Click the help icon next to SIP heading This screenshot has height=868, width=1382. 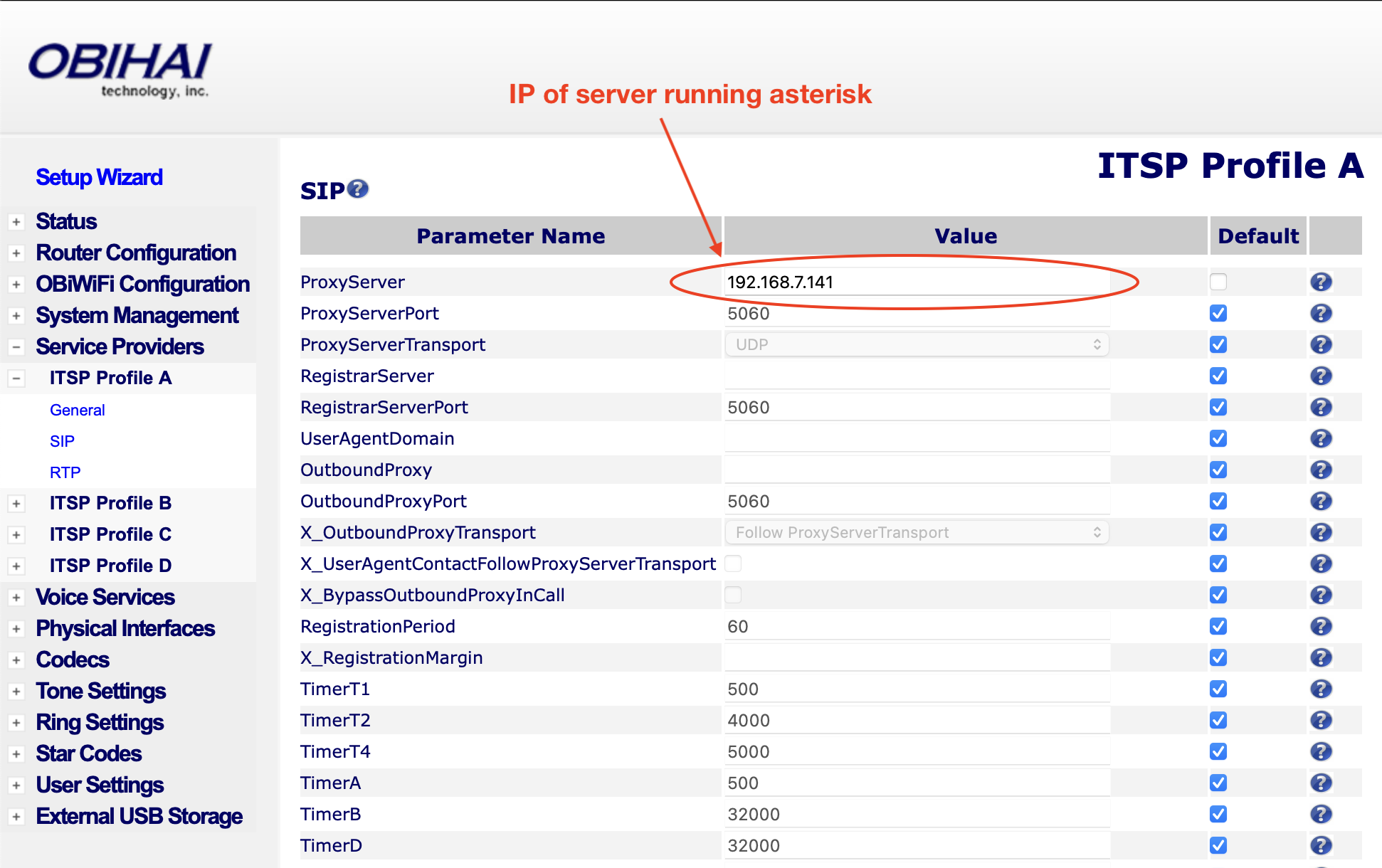358,189
